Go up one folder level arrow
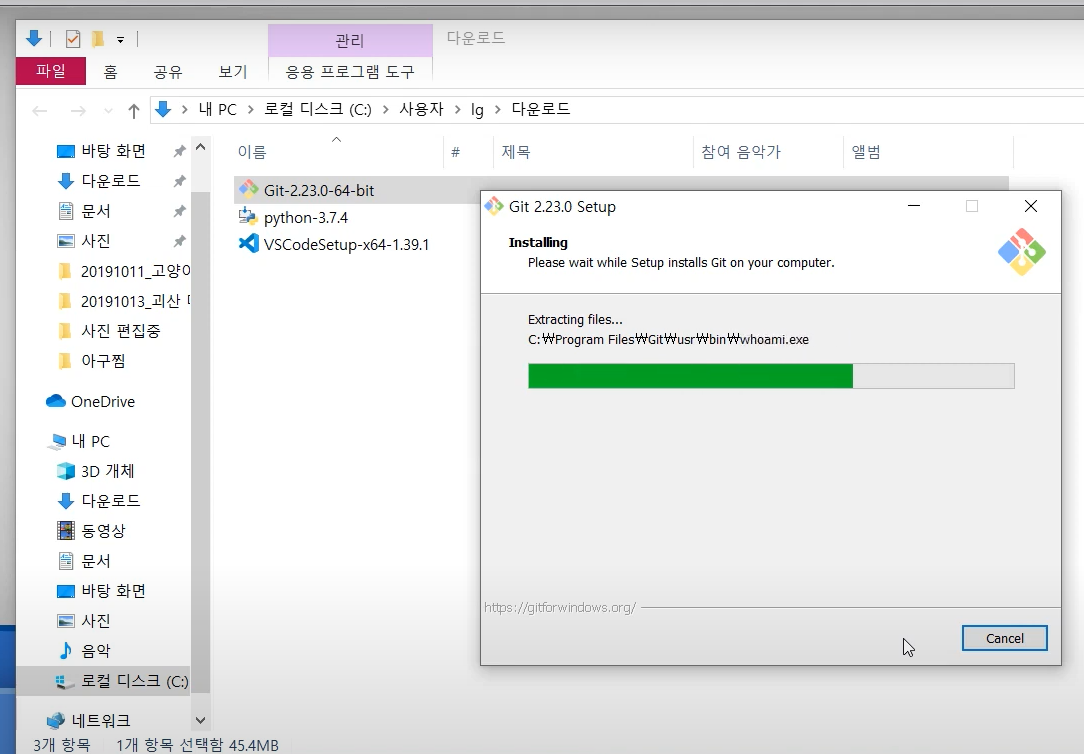This screenshot has width=1084, height=754. (133, 111)
